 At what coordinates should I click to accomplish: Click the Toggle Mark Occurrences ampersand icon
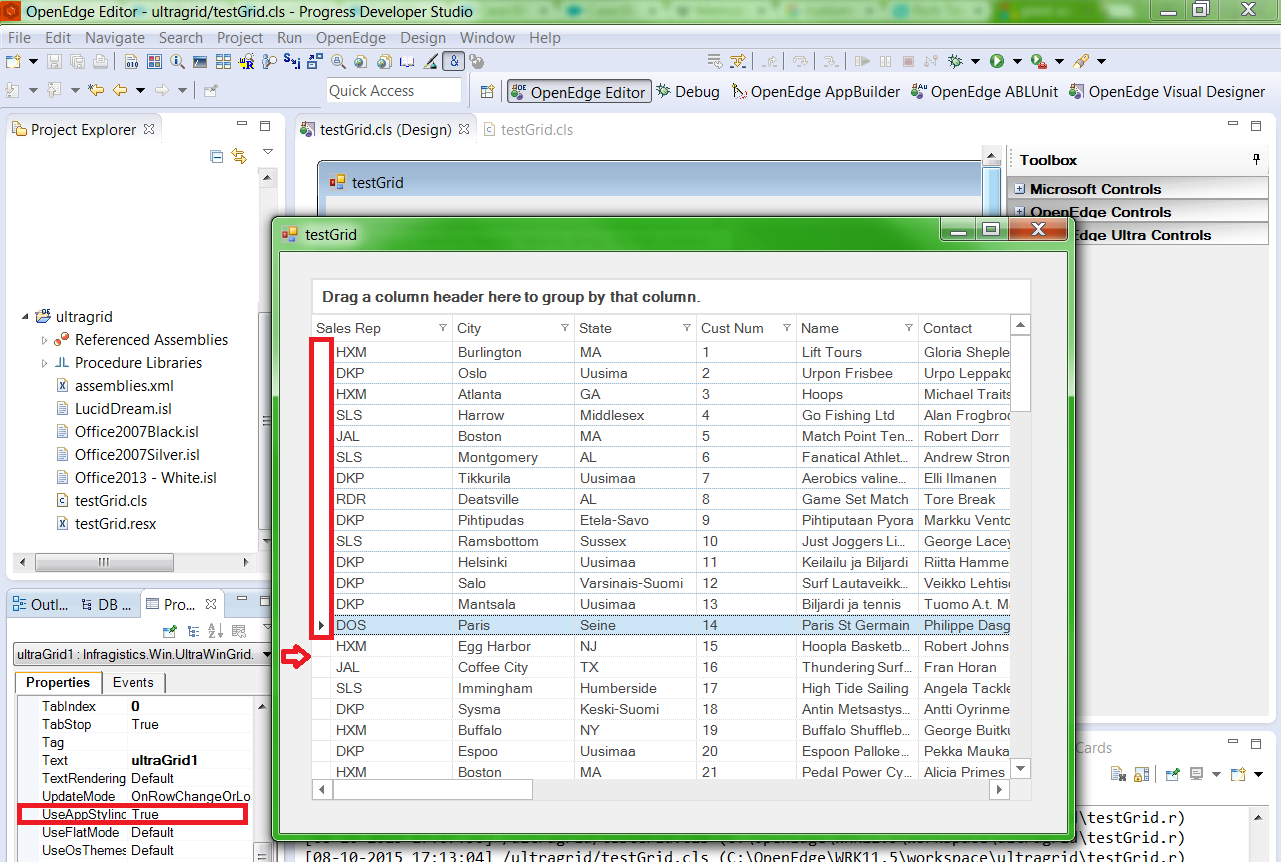coord(453,61)
